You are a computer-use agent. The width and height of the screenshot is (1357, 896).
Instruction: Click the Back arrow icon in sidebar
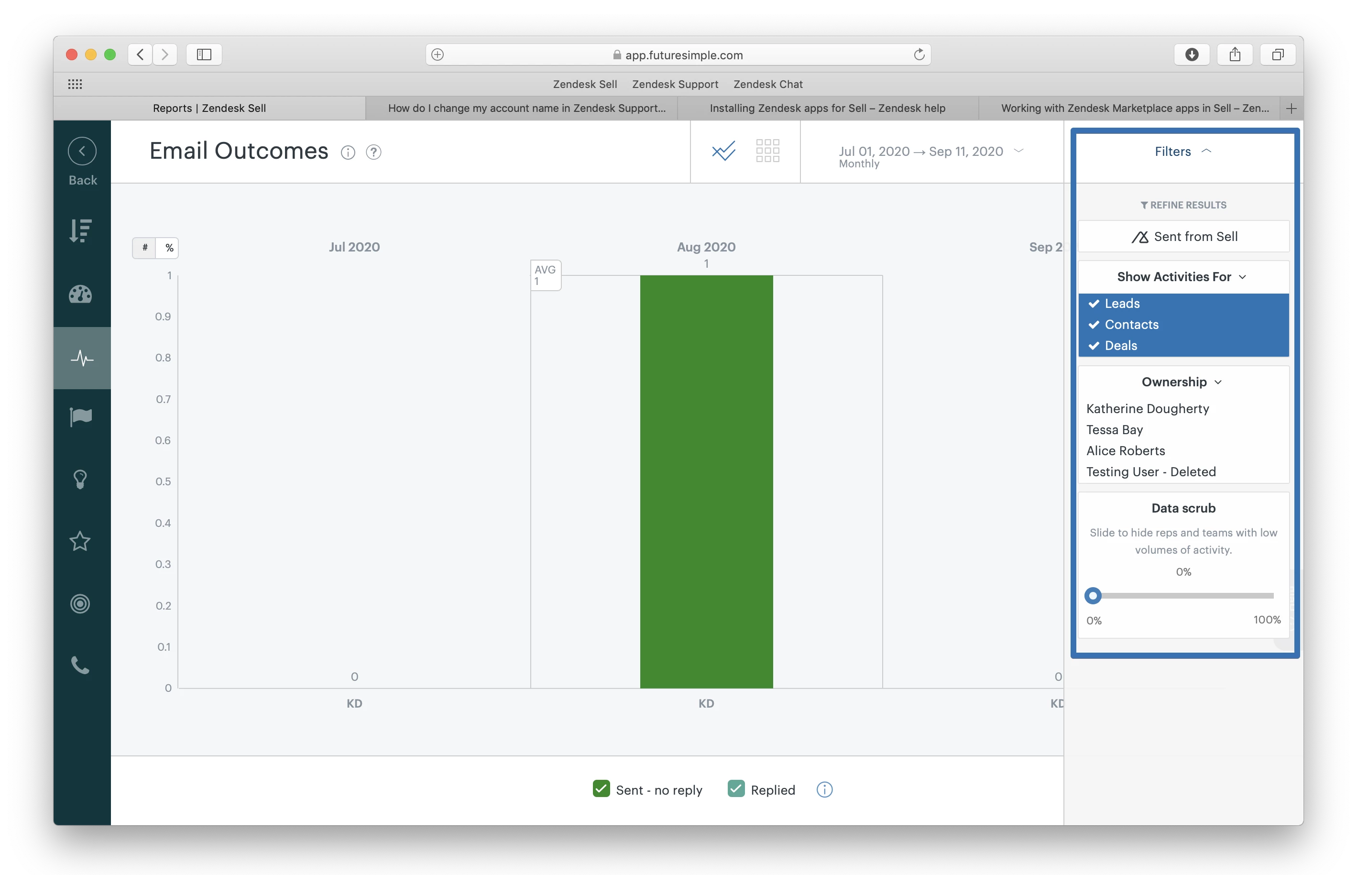(82, 152)
